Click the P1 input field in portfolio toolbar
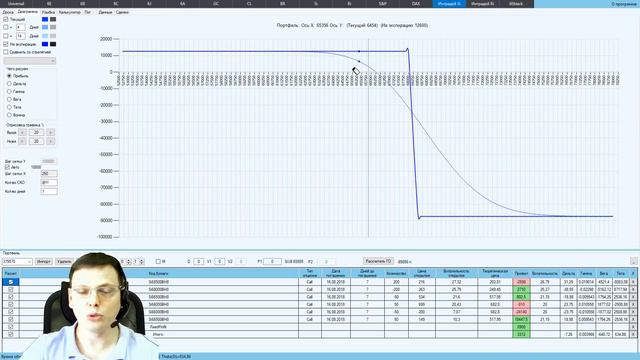640x360 pixels. point(272,261)
